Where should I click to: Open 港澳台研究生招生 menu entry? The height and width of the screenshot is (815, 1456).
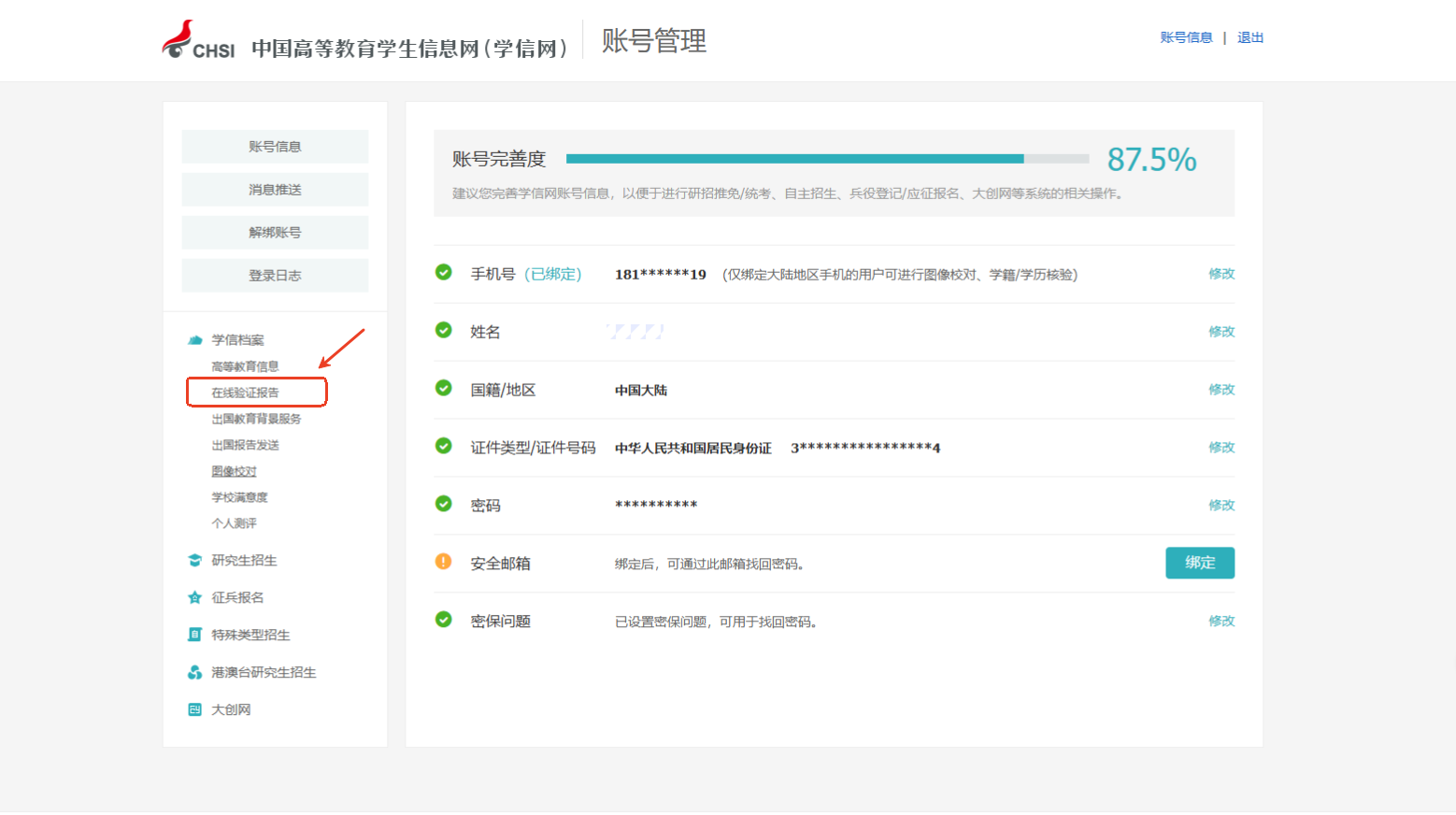[x=264, y=673]
